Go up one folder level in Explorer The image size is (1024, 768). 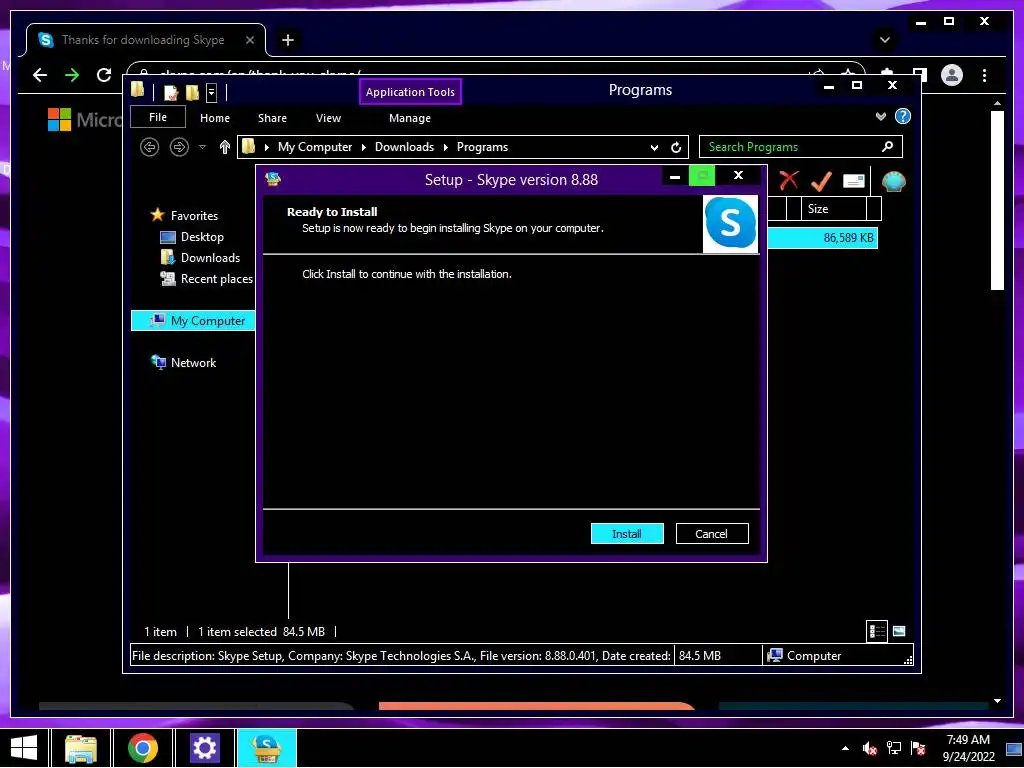pyautogui.click(x=225, y=147)
